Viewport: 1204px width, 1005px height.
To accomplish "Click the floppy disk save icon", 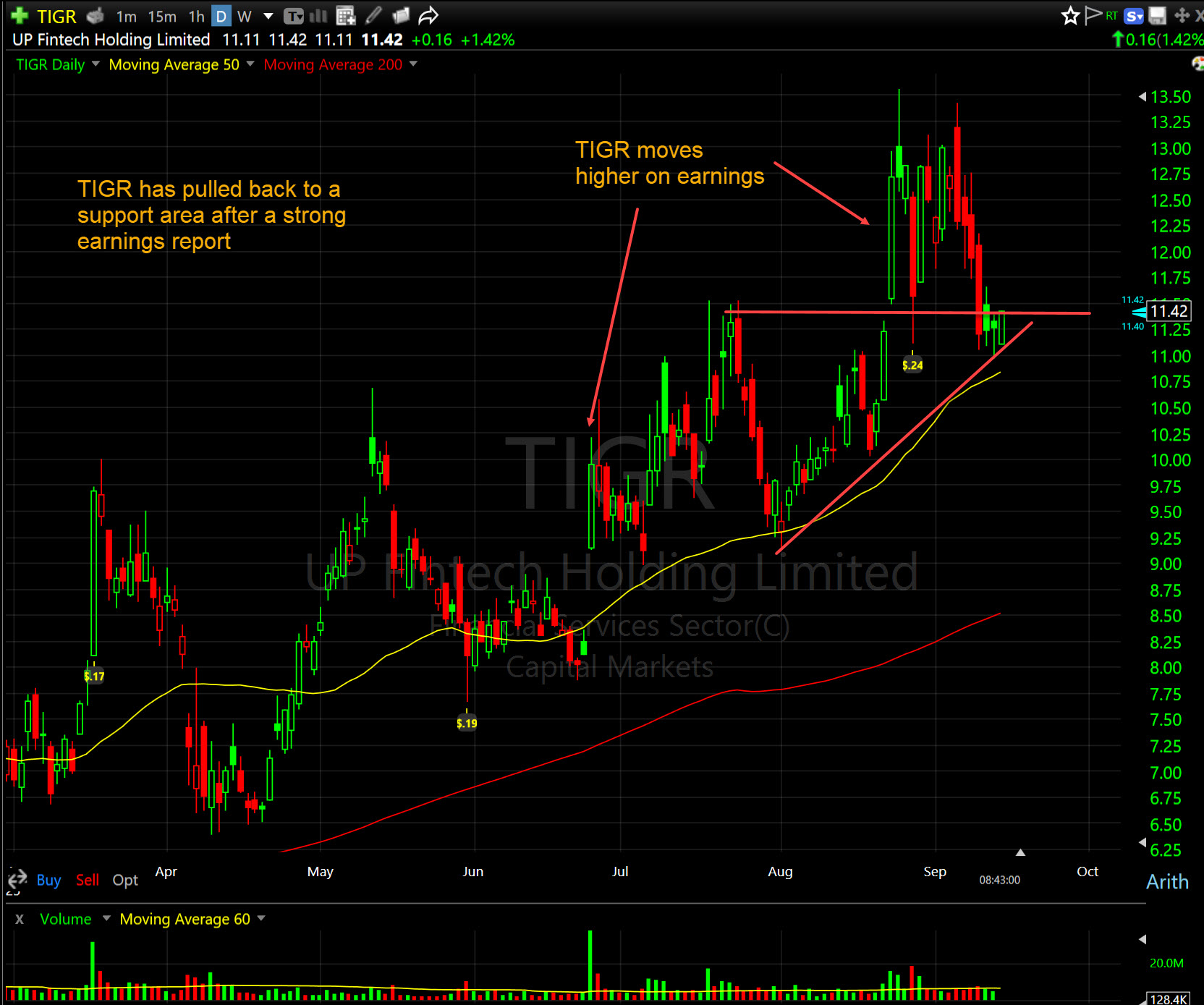I will pyautogui.click(x=1158, y=15).
